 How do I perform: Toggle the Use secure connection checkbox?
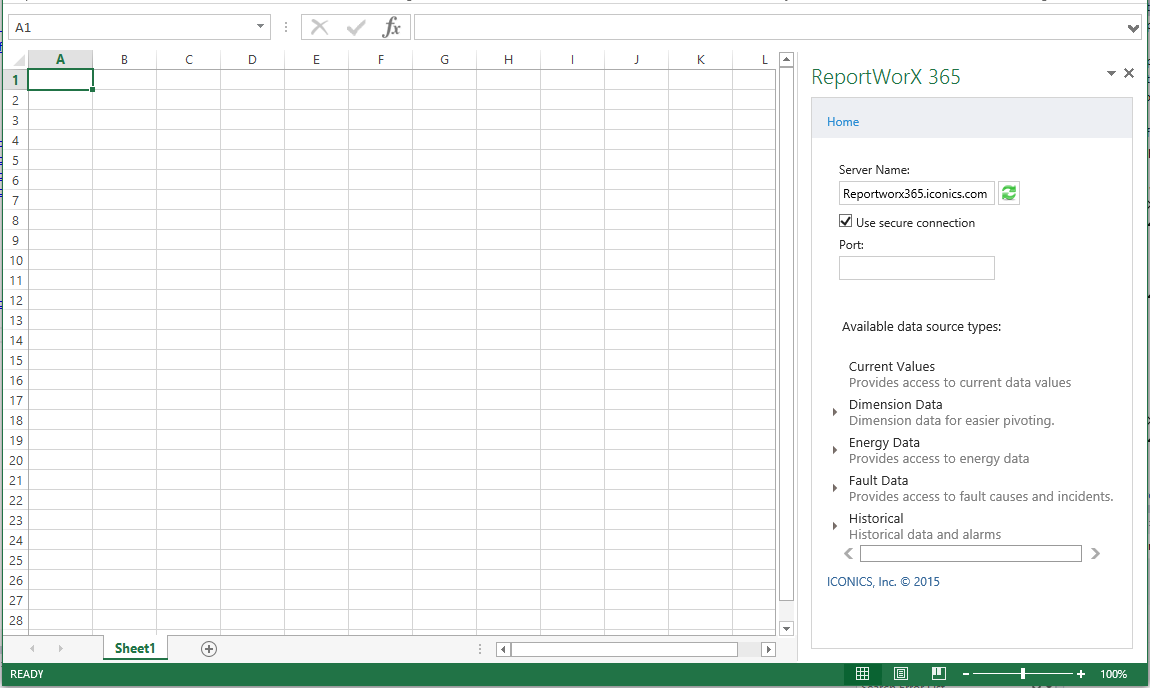click(x=846, y=222)
